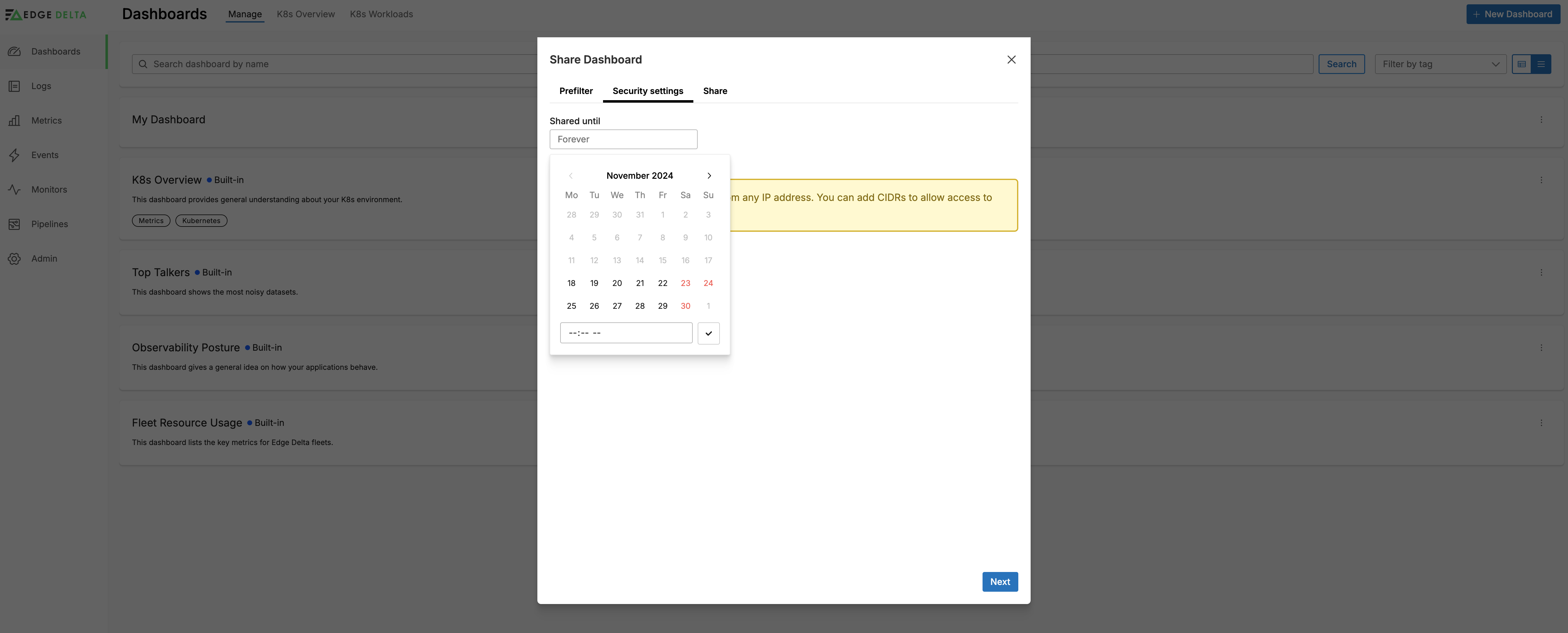Pick November 19 in calendar
This screenshot has height=633, width=1568.
594,284
